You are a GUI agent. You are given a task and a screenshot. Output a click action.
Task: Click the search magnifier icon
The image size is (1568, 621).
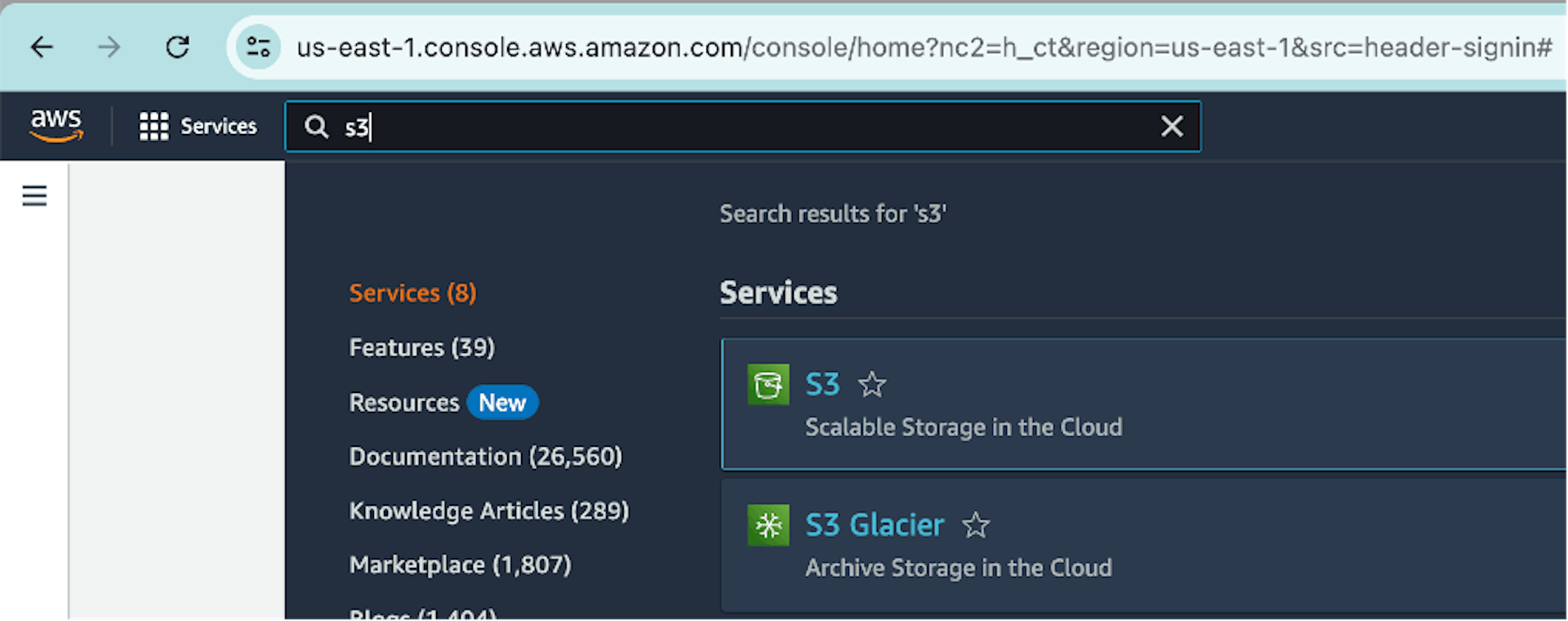click(316, 127)
